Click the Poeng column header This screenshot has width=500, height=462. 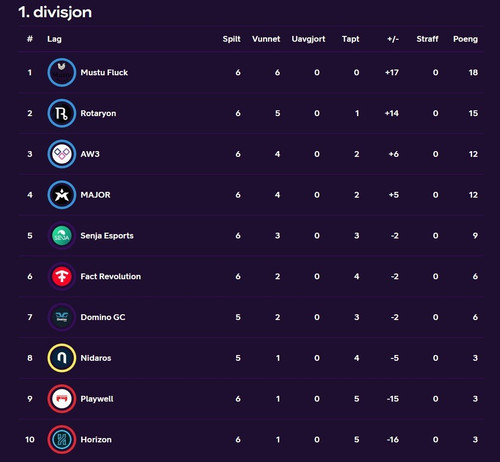tap(465, 39)
